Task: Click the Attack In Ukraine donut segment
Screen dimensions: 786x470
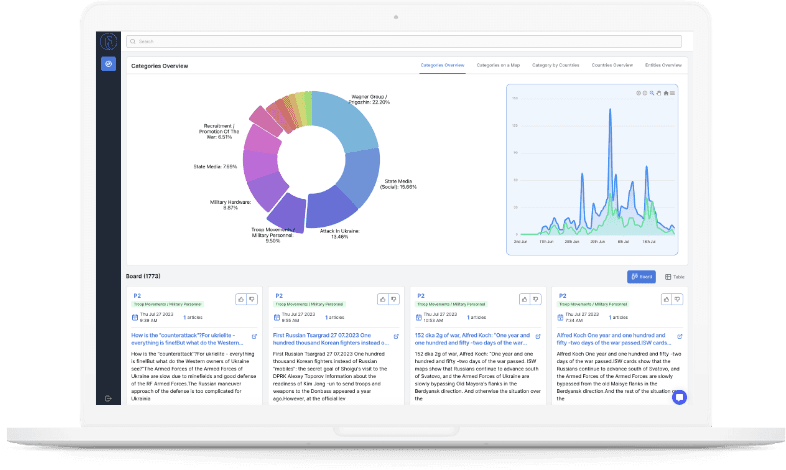Action: pyautogui.click(x=328, y=208)
